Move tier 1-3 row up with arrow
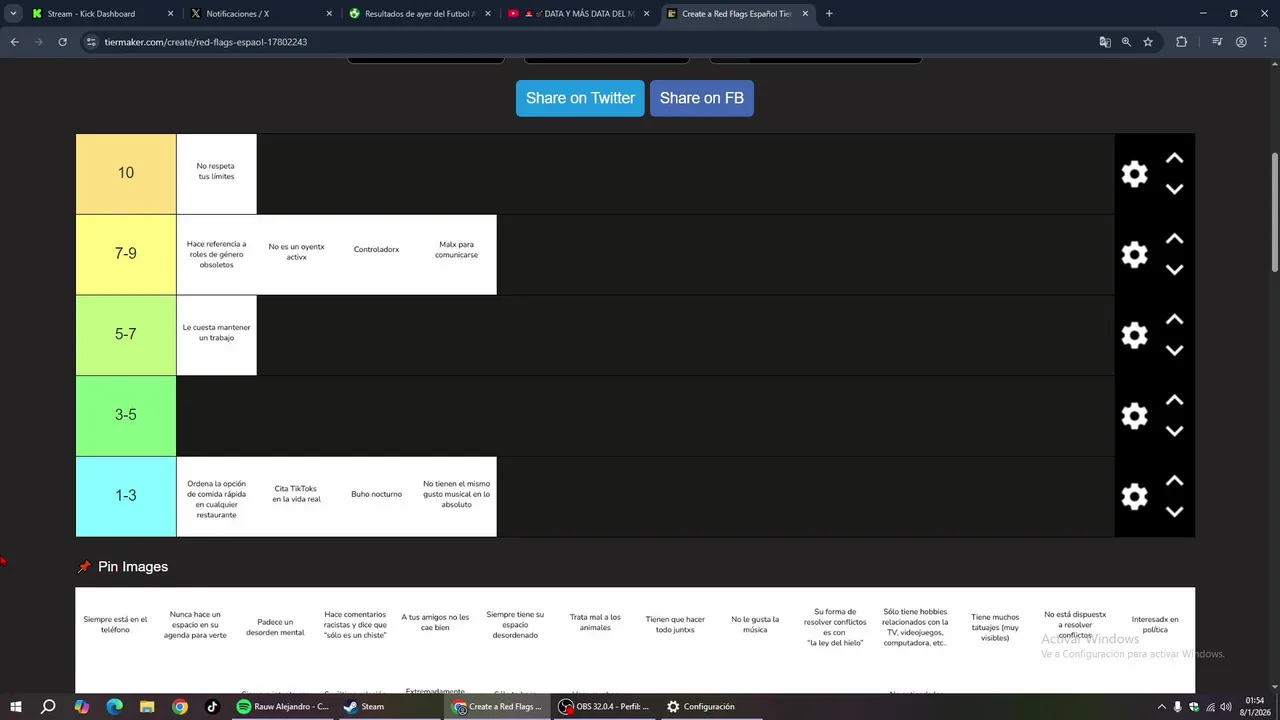 [1175, 481]
